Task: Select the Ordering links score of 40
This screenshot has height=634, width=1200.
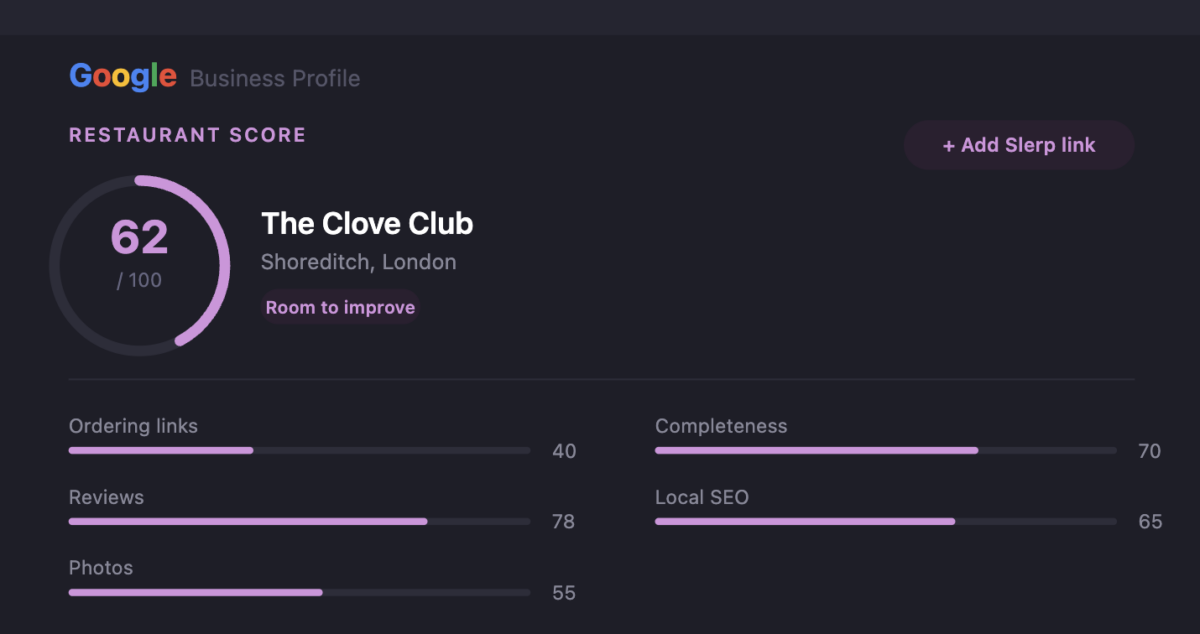Action: pyautogui.click(x=564, y=451)
